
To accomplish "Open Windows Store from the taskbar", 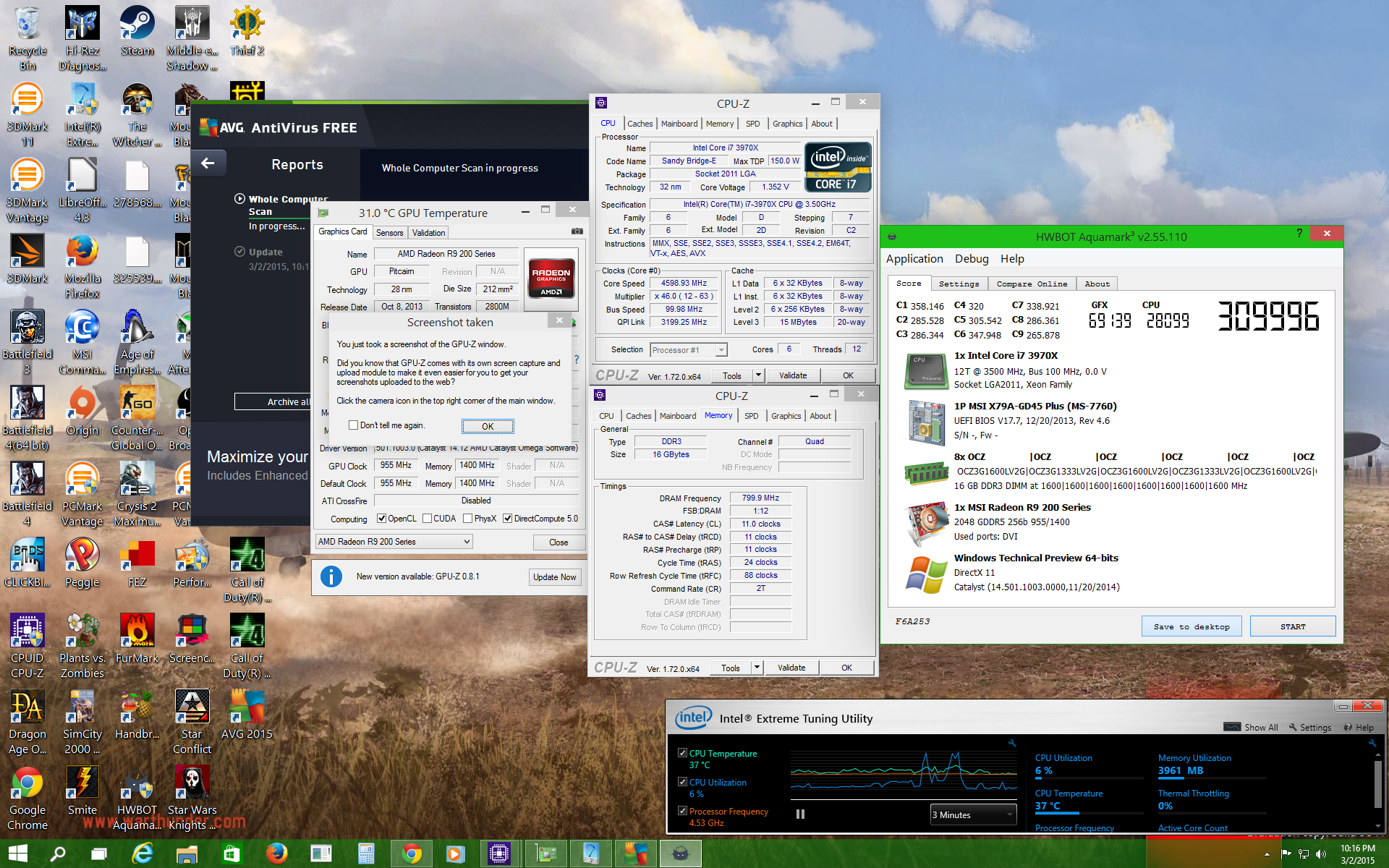I will (231, 854).
